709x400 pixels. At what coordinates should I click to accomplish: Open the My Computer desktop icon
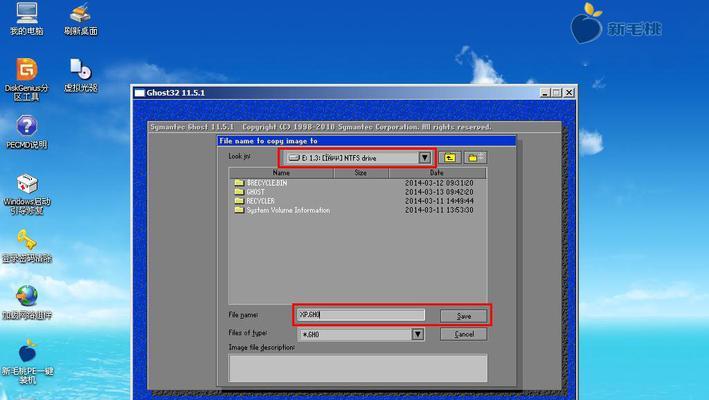click(x=27, y=19)
